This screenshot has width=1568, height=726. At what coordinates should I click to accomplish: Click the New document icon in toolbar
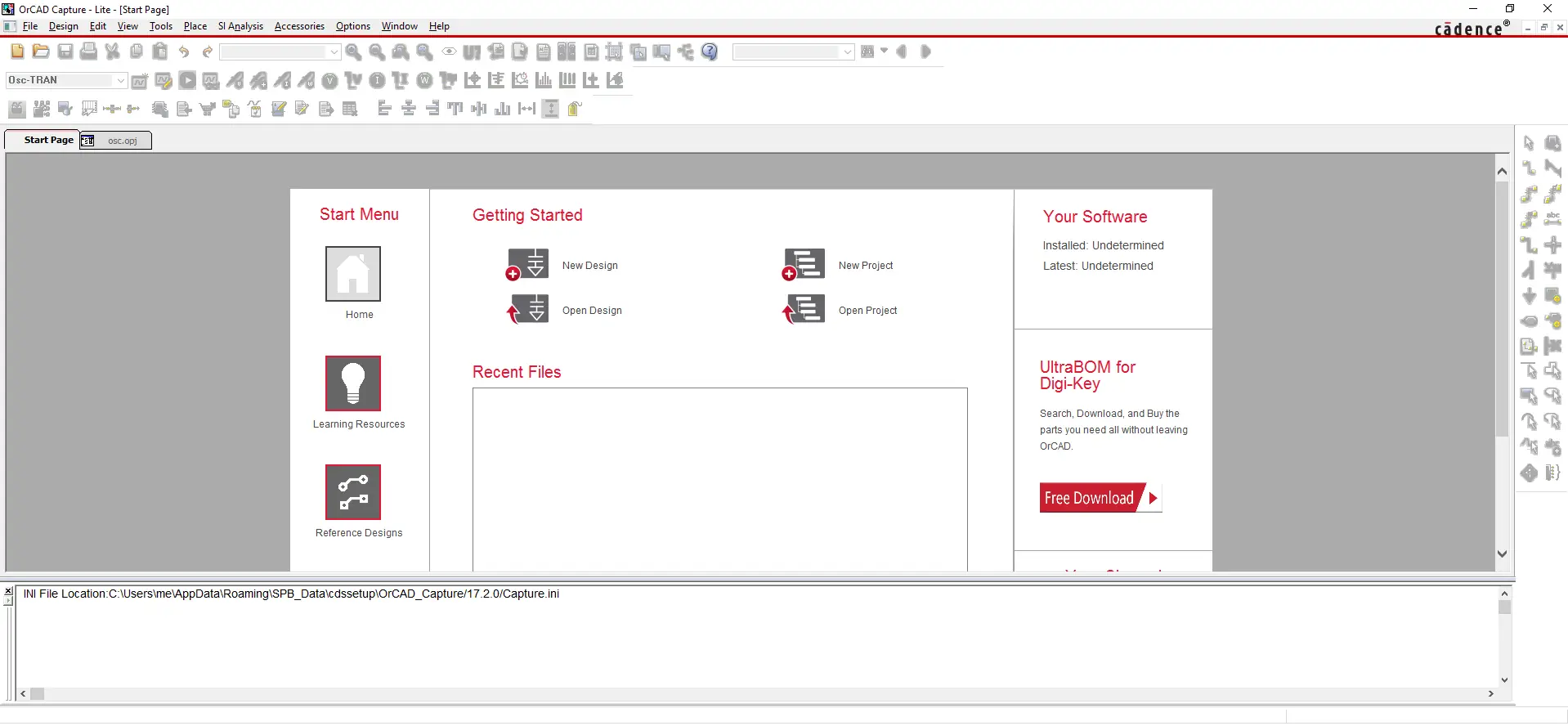tap(17, 52)
